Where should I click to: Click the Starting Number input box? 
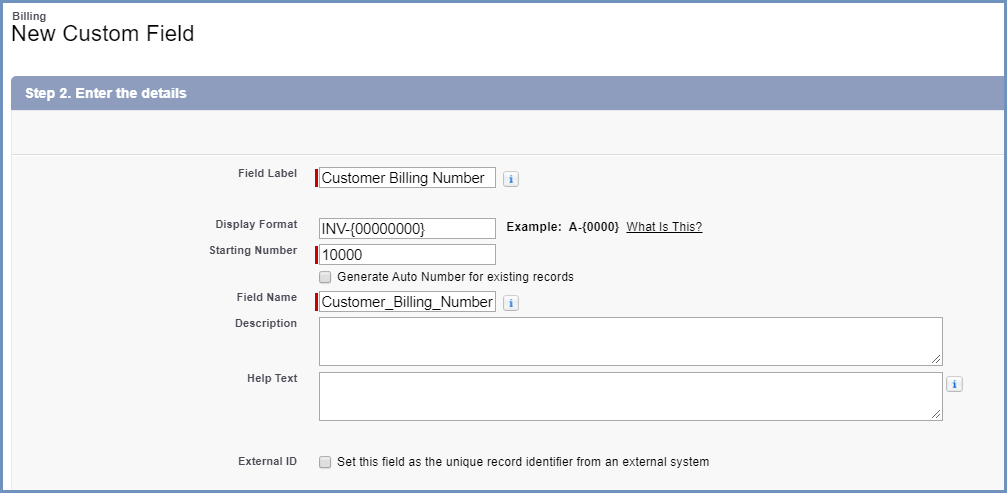[x=407, y=254]
